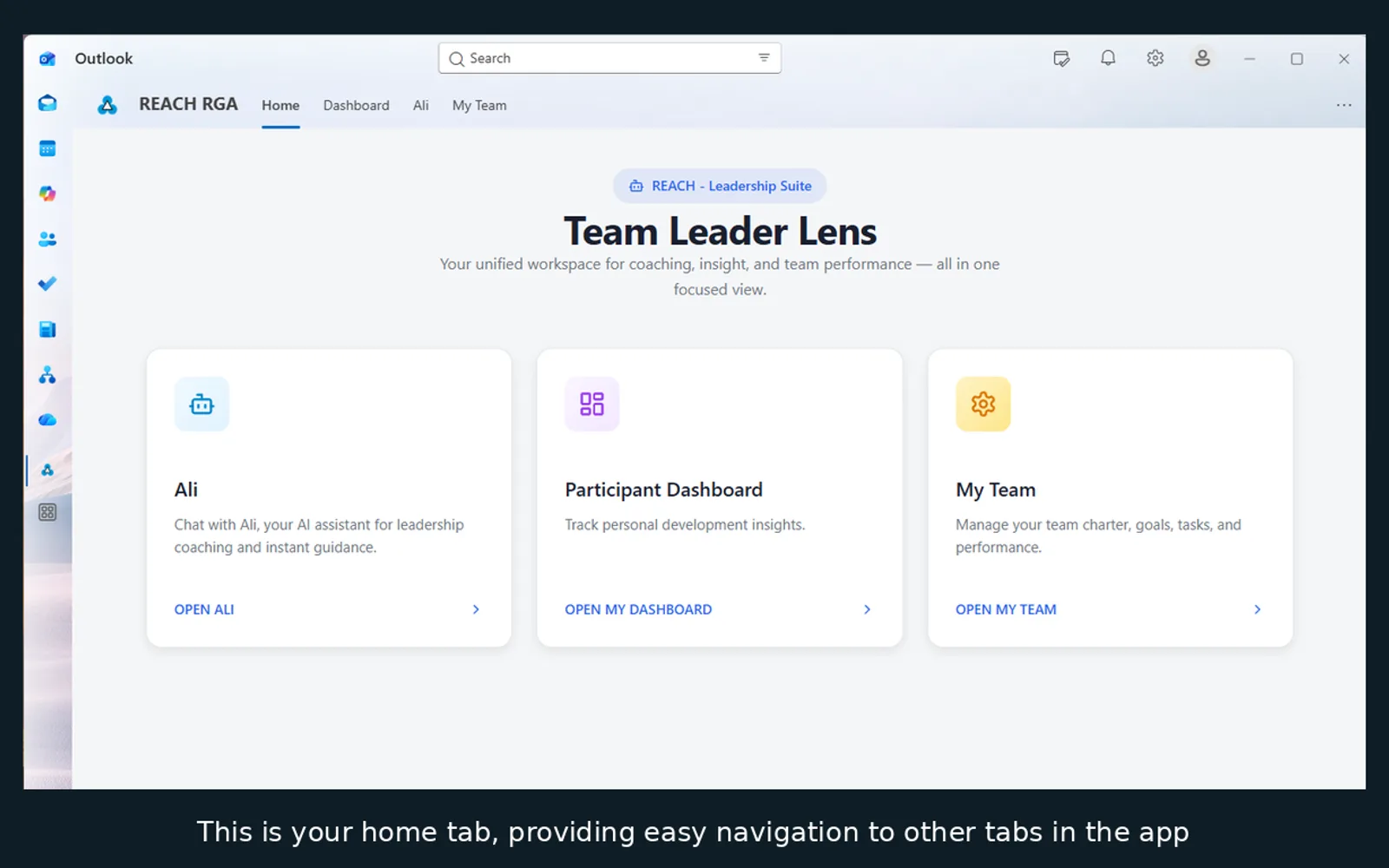Click the Ali card title
This screenshot has height=868, width=1389.
[x=186, y=490]
